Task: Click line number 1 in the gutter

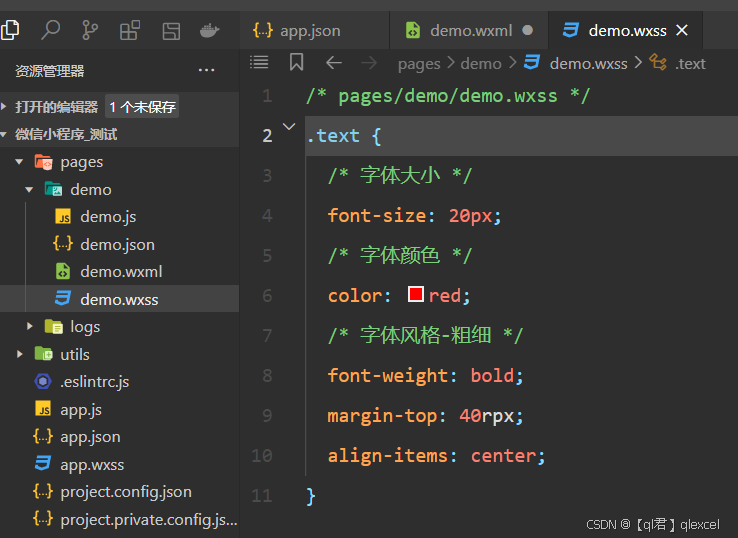Action: pyautogui.click(x=267, y=96)
